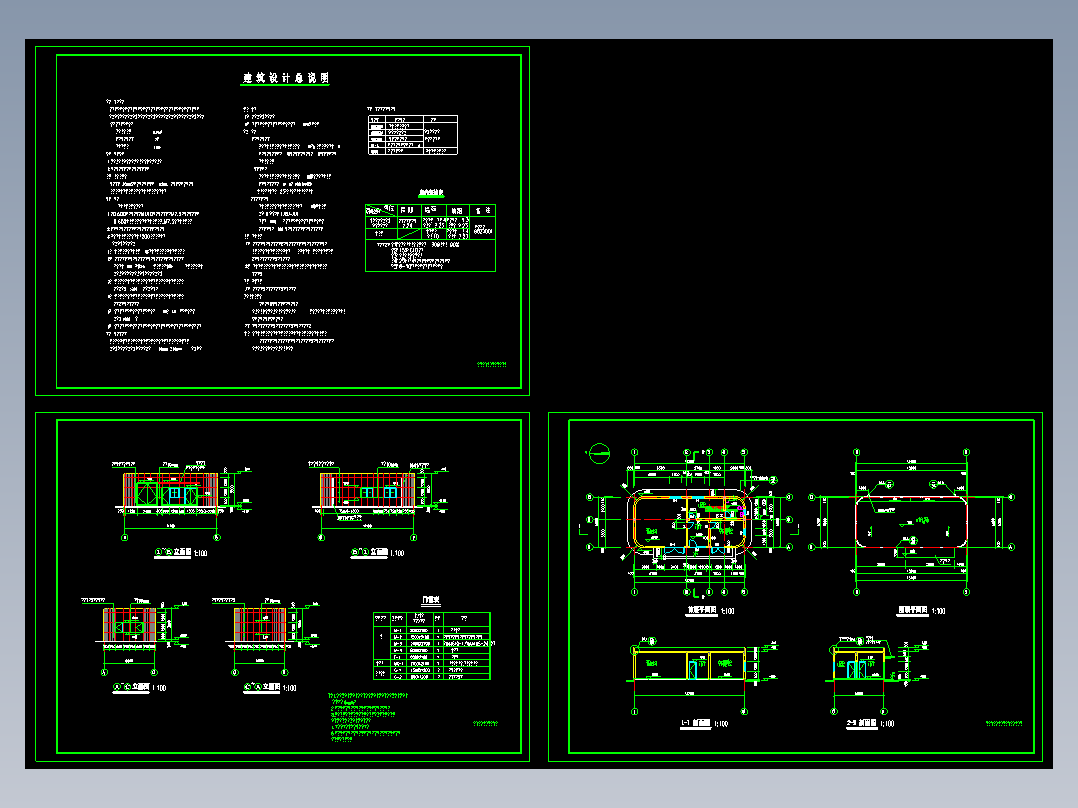Click the green notes text below the schedule table
The width and height of the screenshot is (1078, 808).
click(368, 717)
